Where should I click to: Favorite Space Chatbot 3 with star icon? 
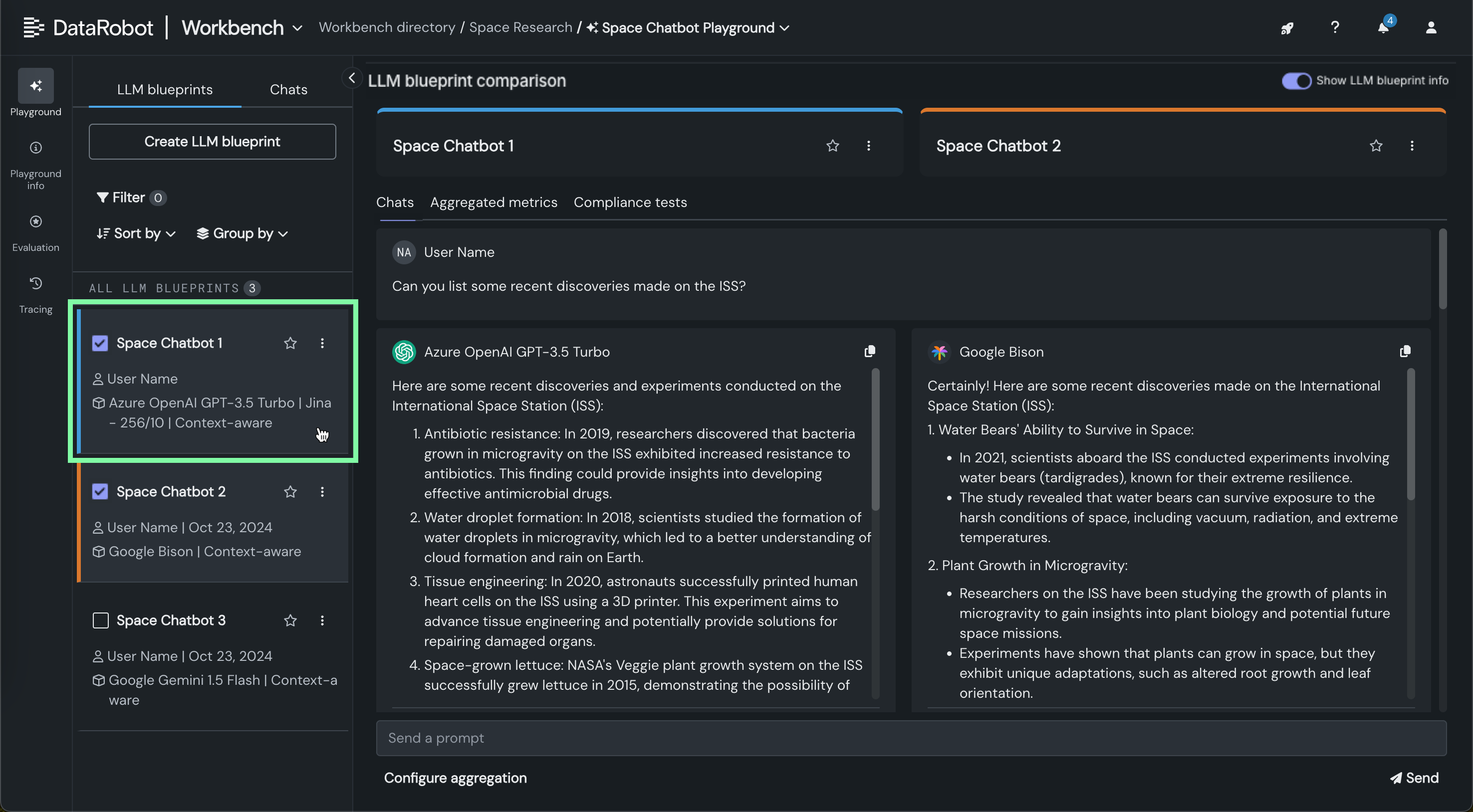pyautogui.click(x=290, y=620)
